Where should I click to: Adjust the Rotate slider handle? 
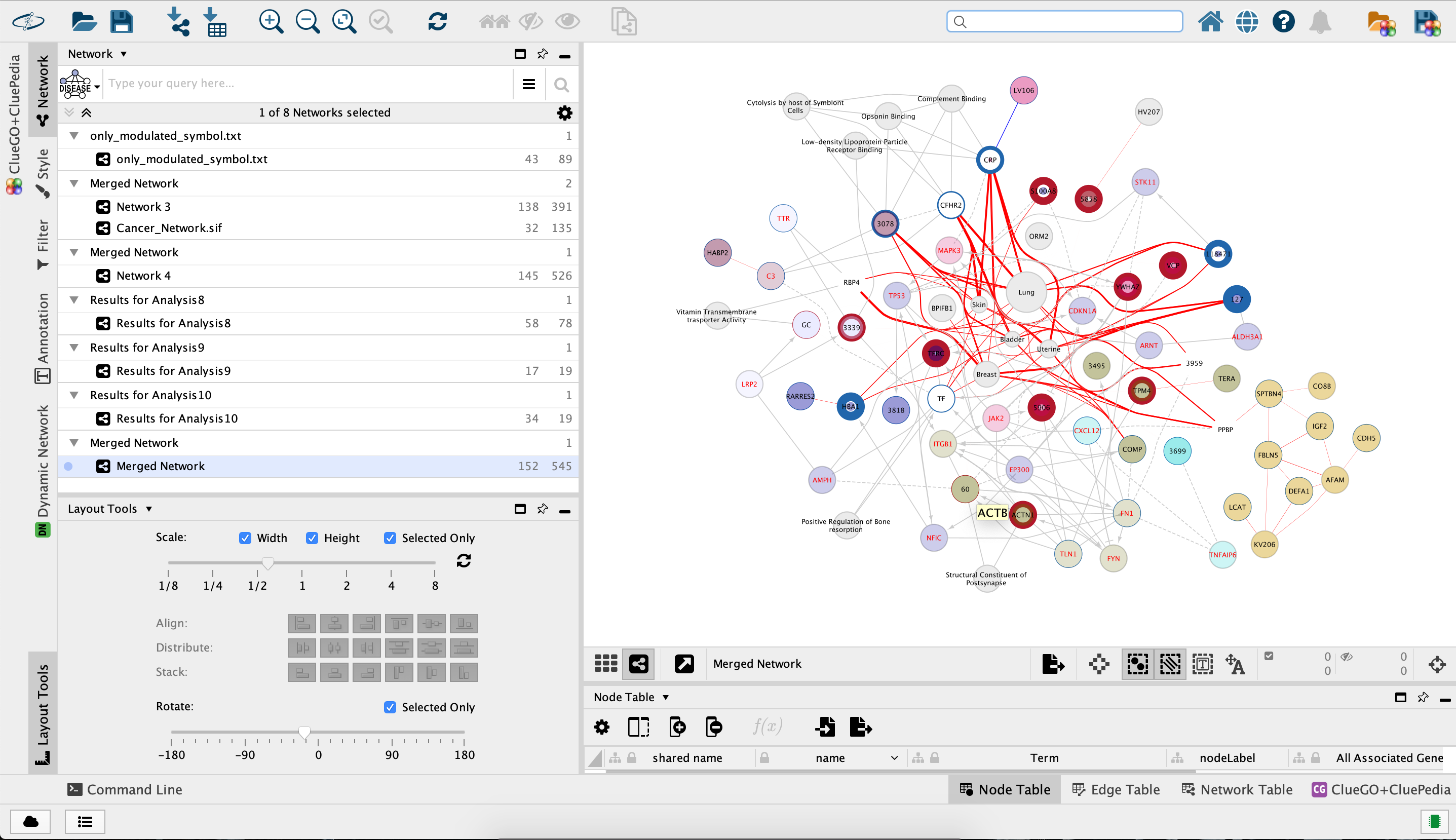pos(304,733)
